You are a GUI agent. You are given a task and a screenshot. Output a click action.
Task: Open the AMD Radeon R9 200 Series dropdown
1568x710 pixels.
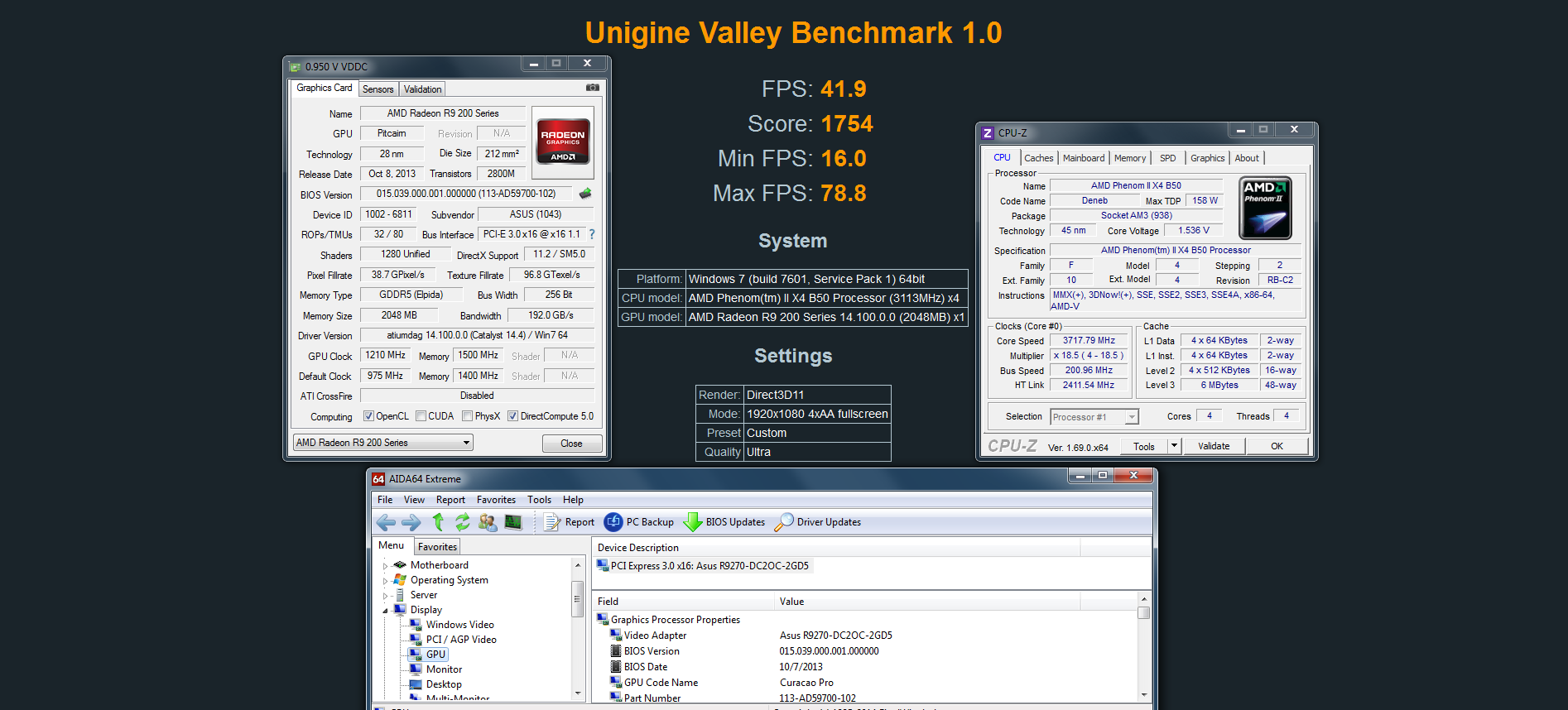click(383, 443)
